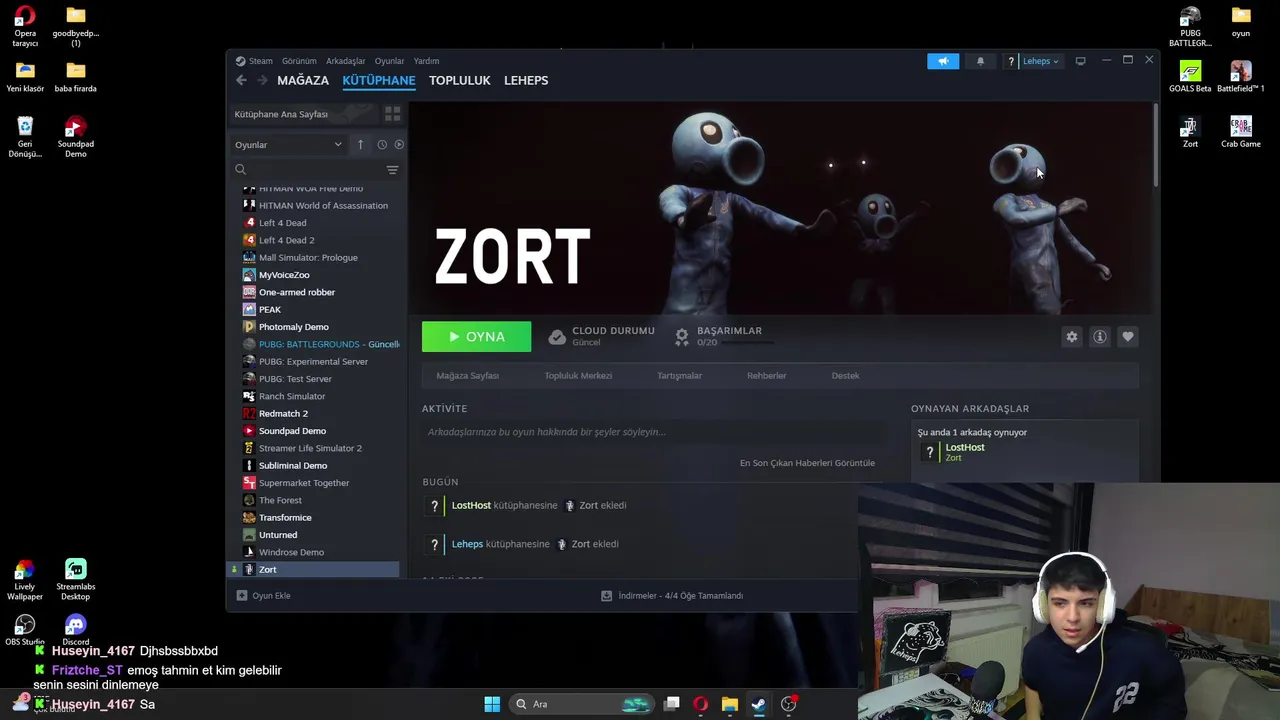Viewport: 1280px width, 720px height.
Task: Add Zort to favorites heart icon
Action: pos(1128,337)
